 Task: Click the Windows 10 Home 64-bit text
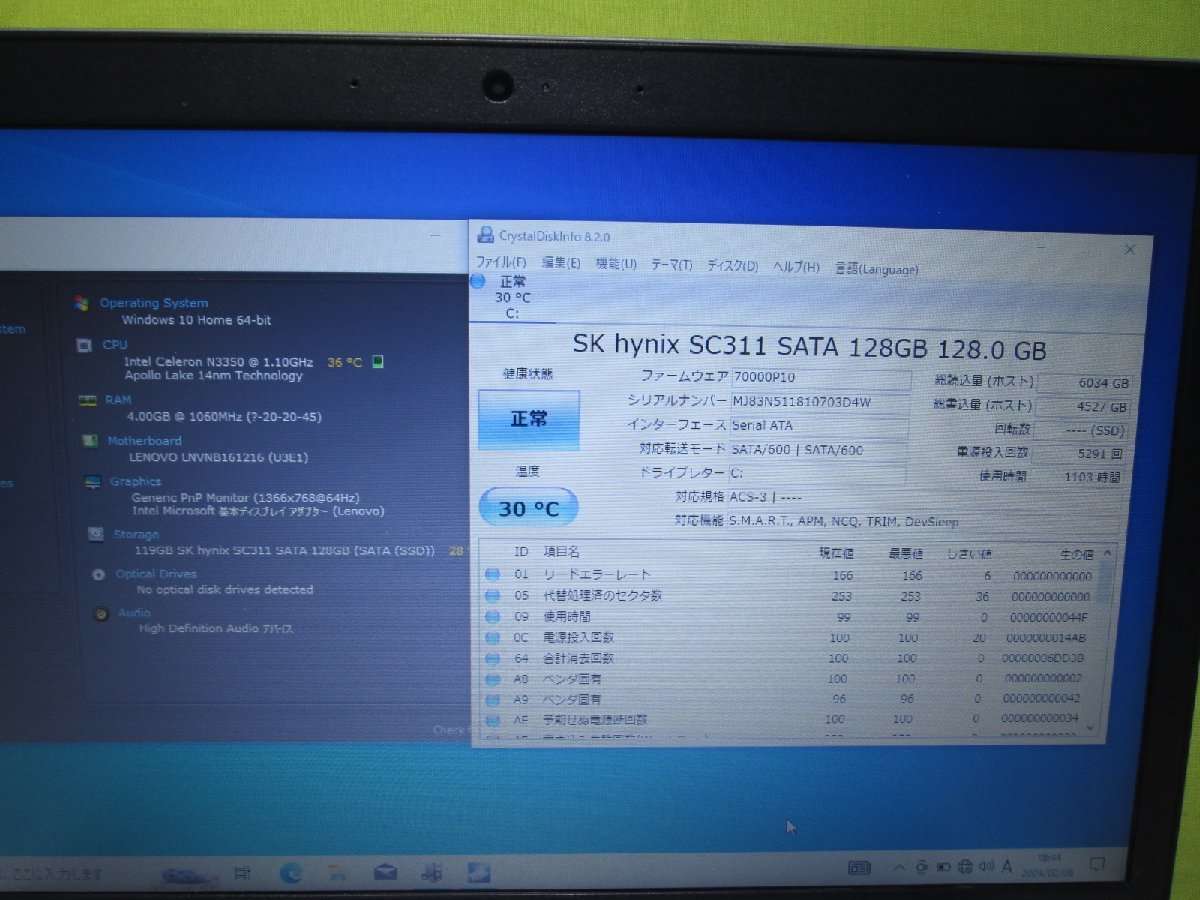click(196, 321)
